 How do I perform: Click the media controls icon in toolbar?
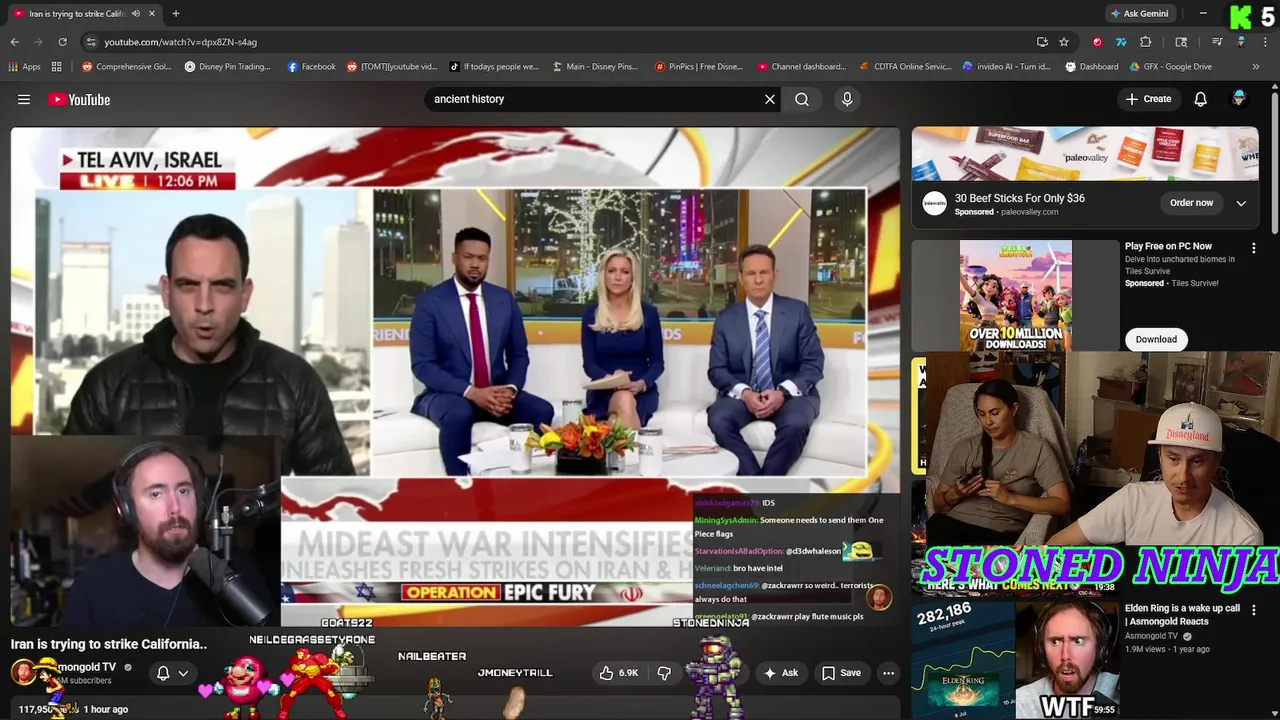tap(1217, 42)
